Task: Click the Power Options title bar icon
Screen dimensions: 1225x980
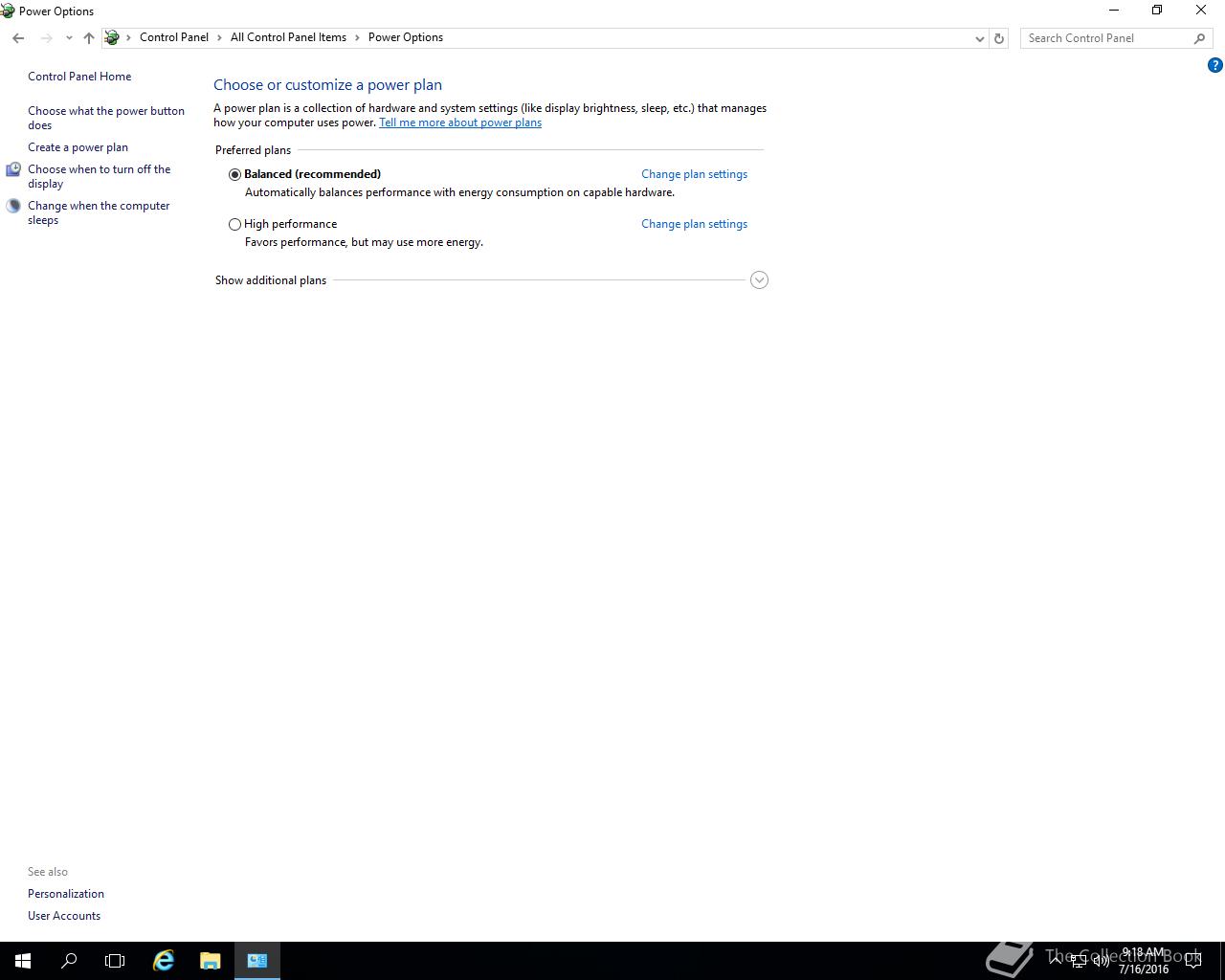Action: [x=8, y=11]
